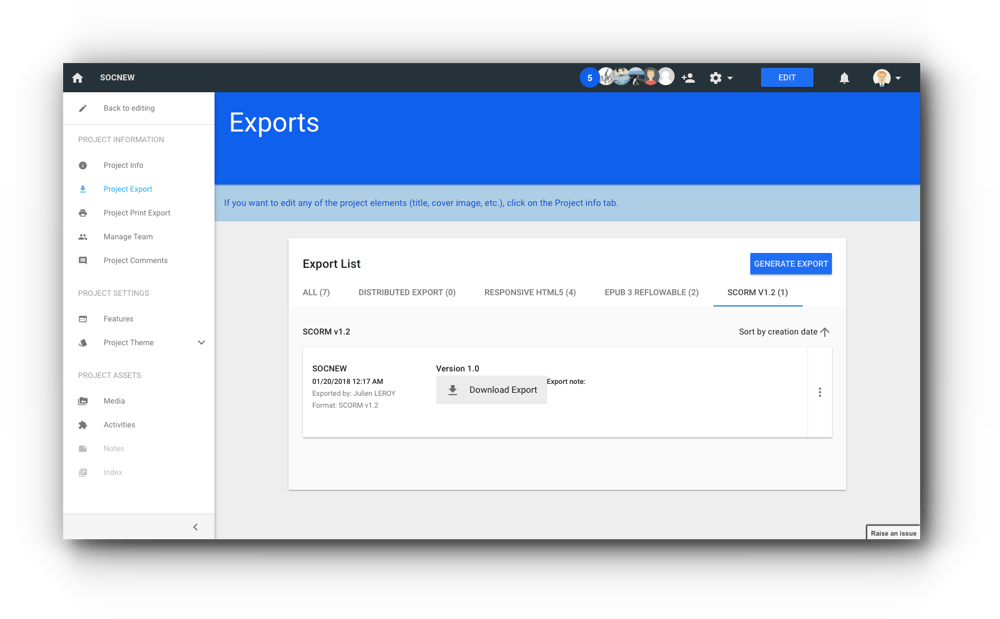This screenshot has width=1000, height=619.
Task: Click the Project Export download icon
Action: click(83, 189)
